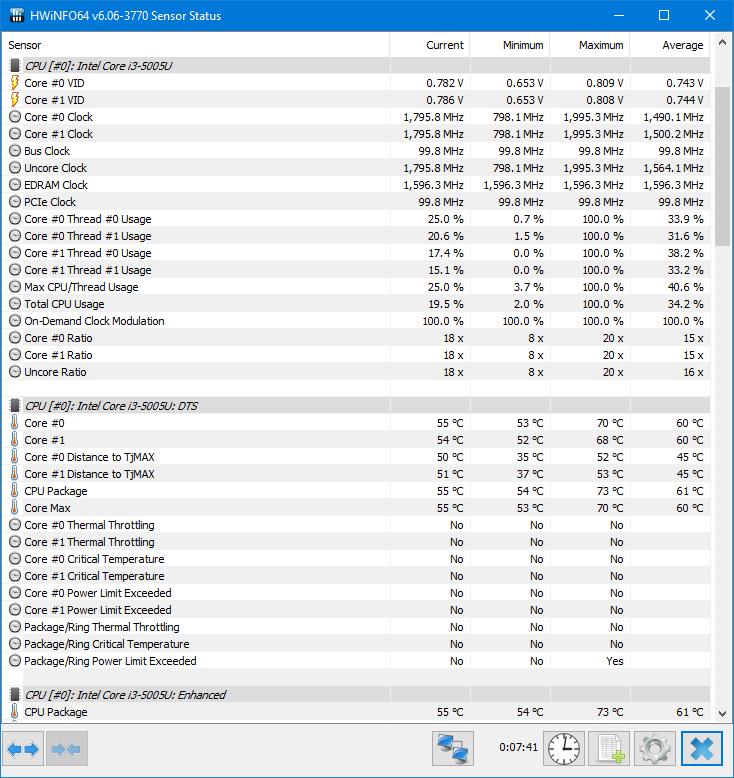Click the Core #0 VID lightning icon

pos(15,83)
